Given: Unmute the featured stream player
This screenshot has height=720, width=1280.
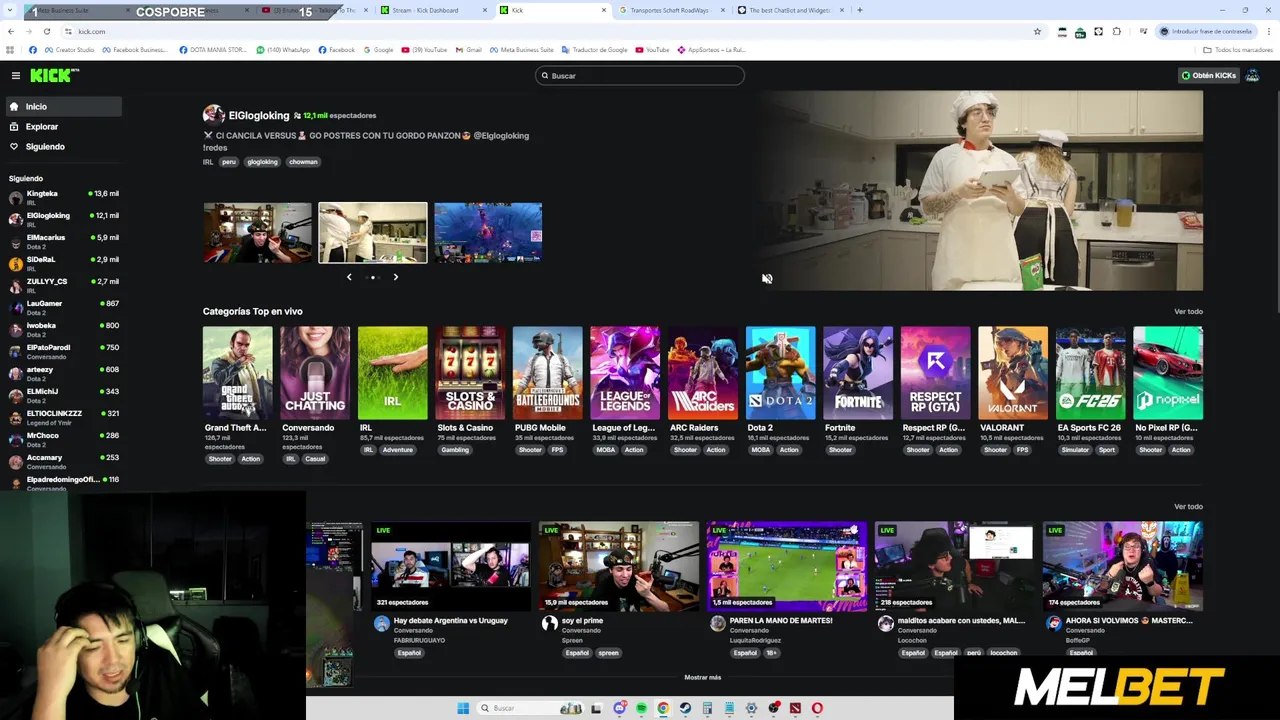Looking at the screenshot, I should [767, 279].
